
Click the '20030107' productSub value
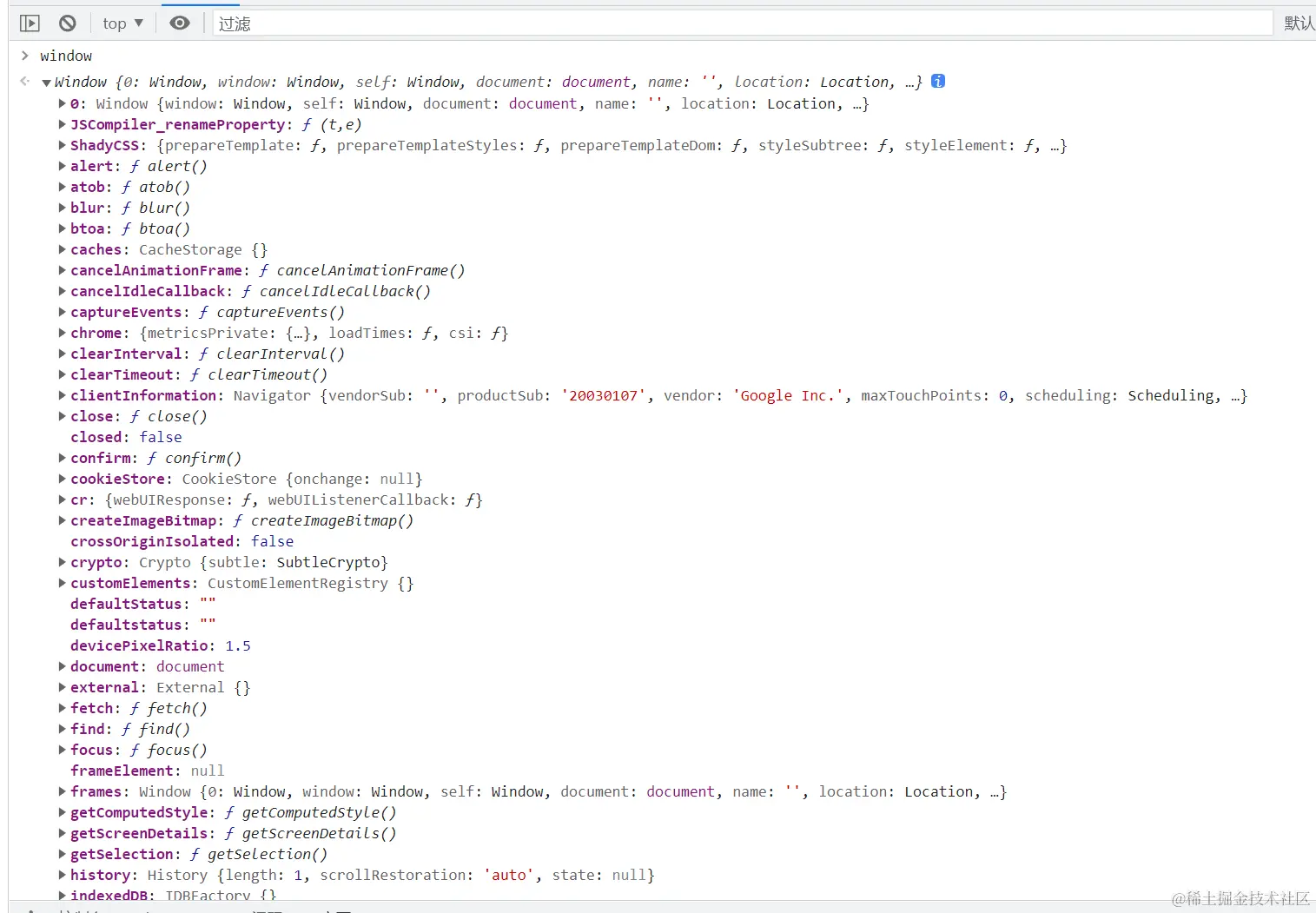(x=604, y=395)
